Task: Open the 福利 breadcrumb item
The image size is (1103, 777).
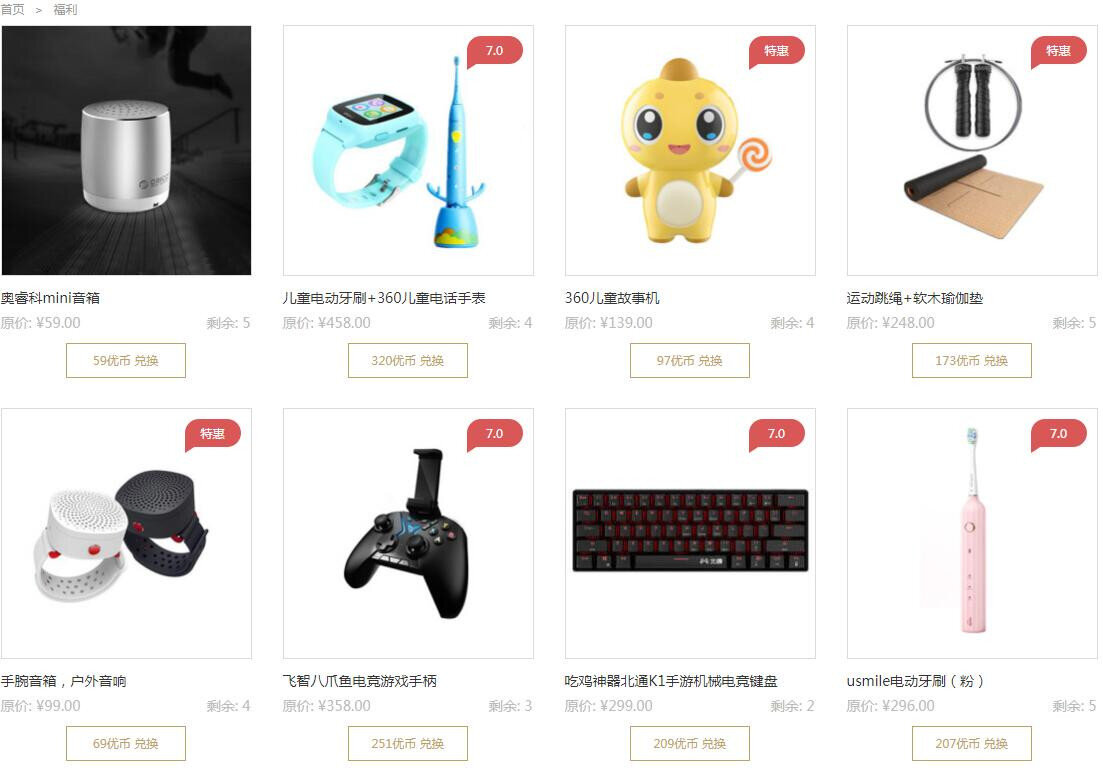Action: point(65,10)
